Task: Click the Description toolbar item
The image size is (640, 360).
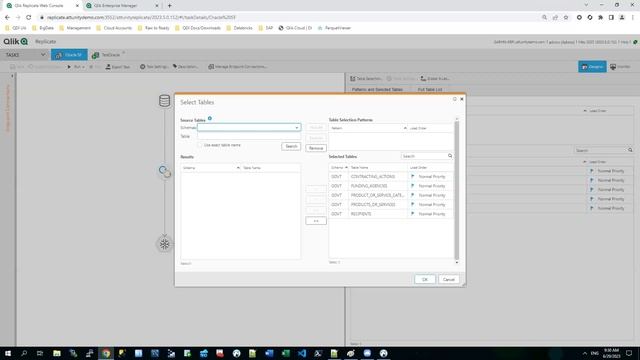Action: click(185, 67)
